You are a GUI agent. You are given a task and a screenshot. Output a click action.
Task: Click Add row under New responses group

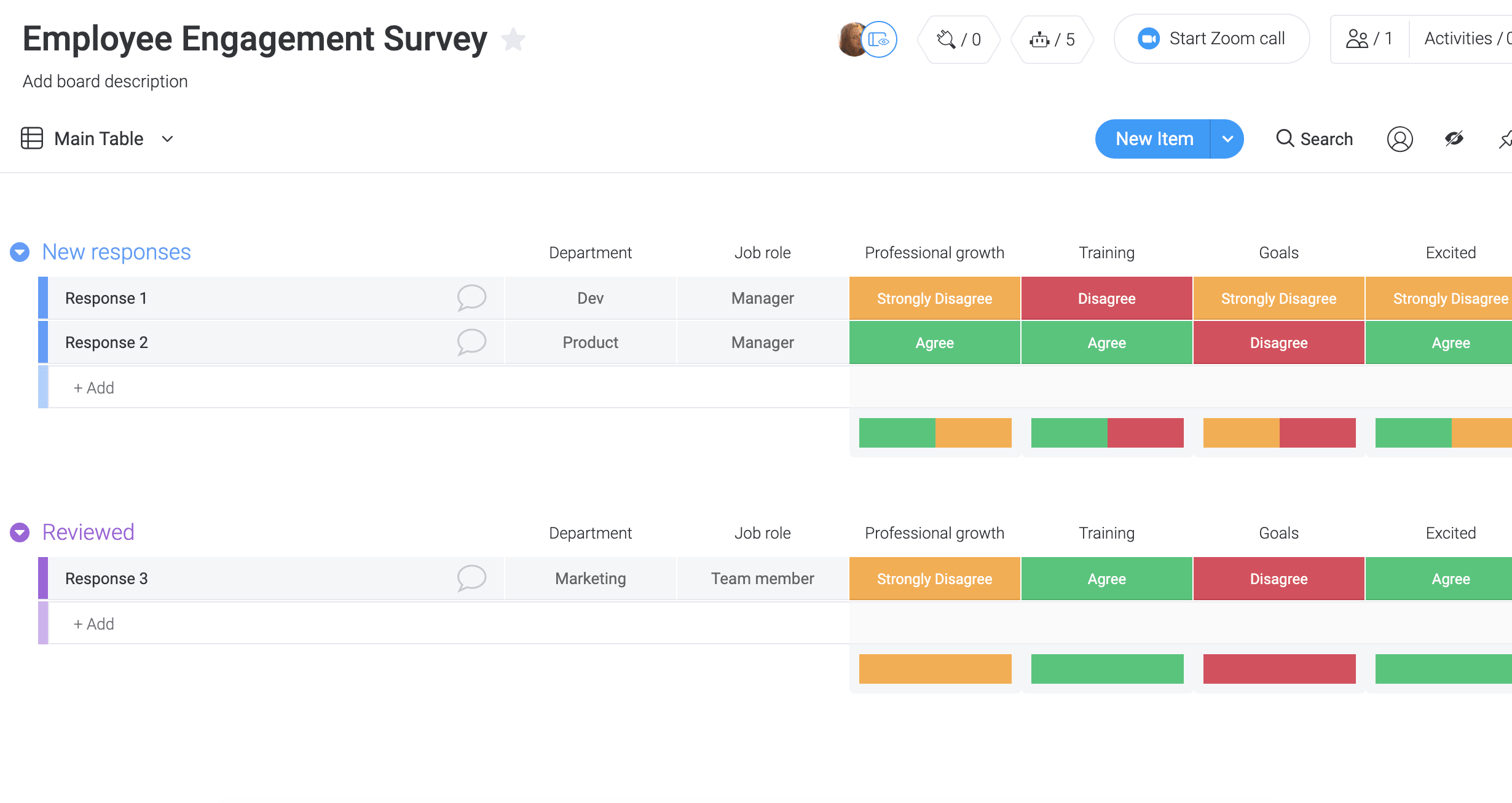tap(93, 388)
